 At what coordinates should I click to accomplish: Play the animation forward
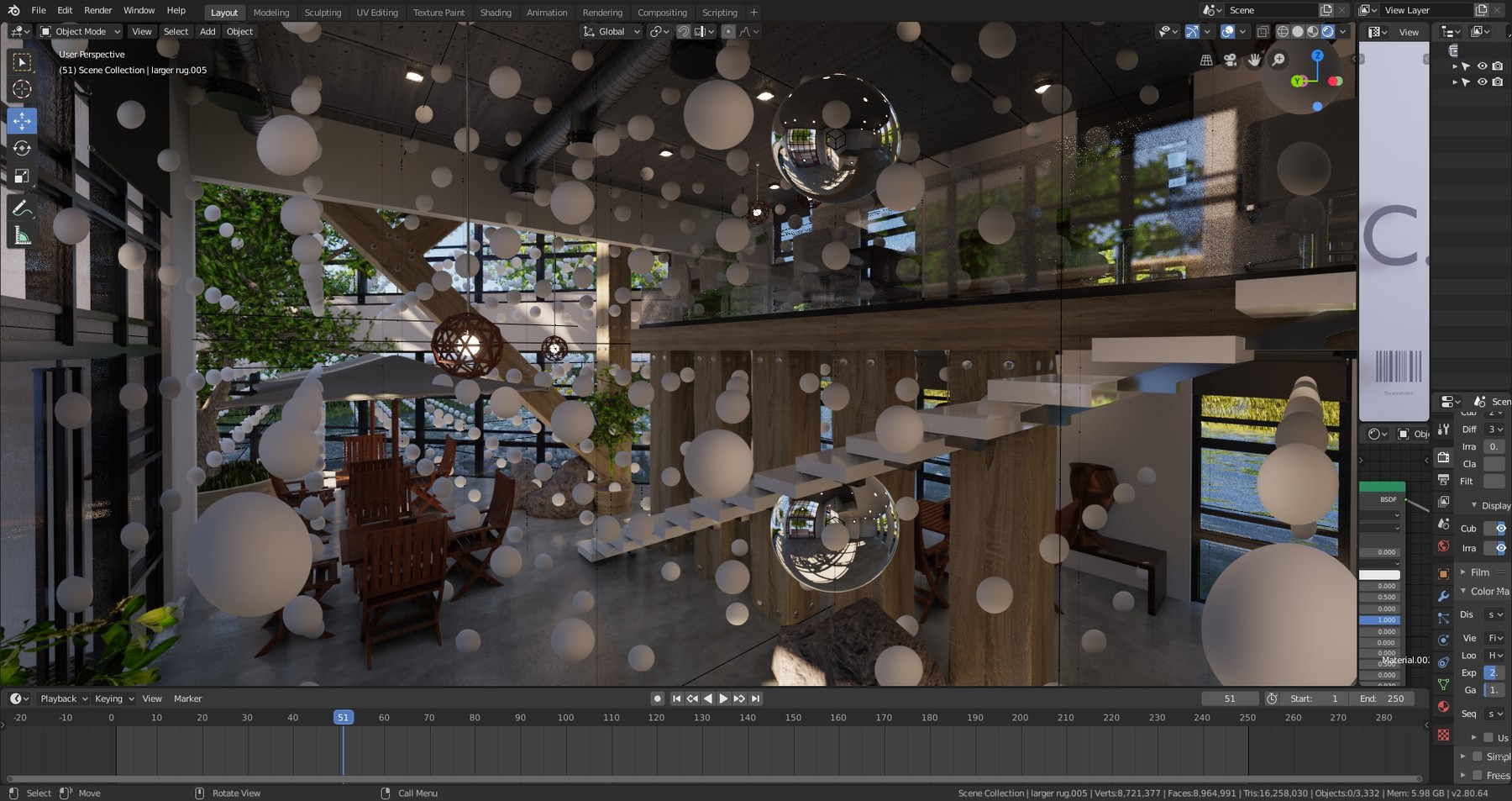tap(723, 698)
